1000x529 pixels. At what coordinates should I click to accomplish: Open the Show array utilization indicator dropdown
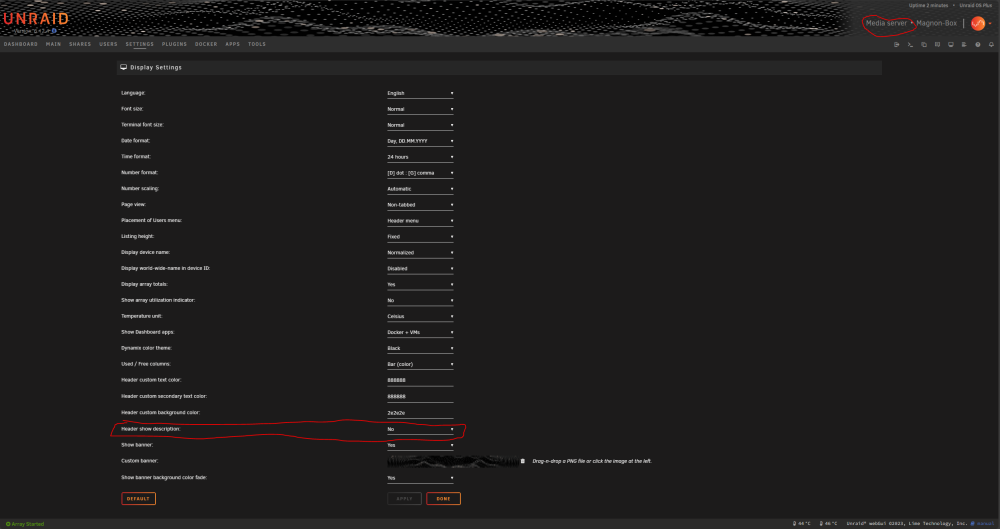(420, 301)
